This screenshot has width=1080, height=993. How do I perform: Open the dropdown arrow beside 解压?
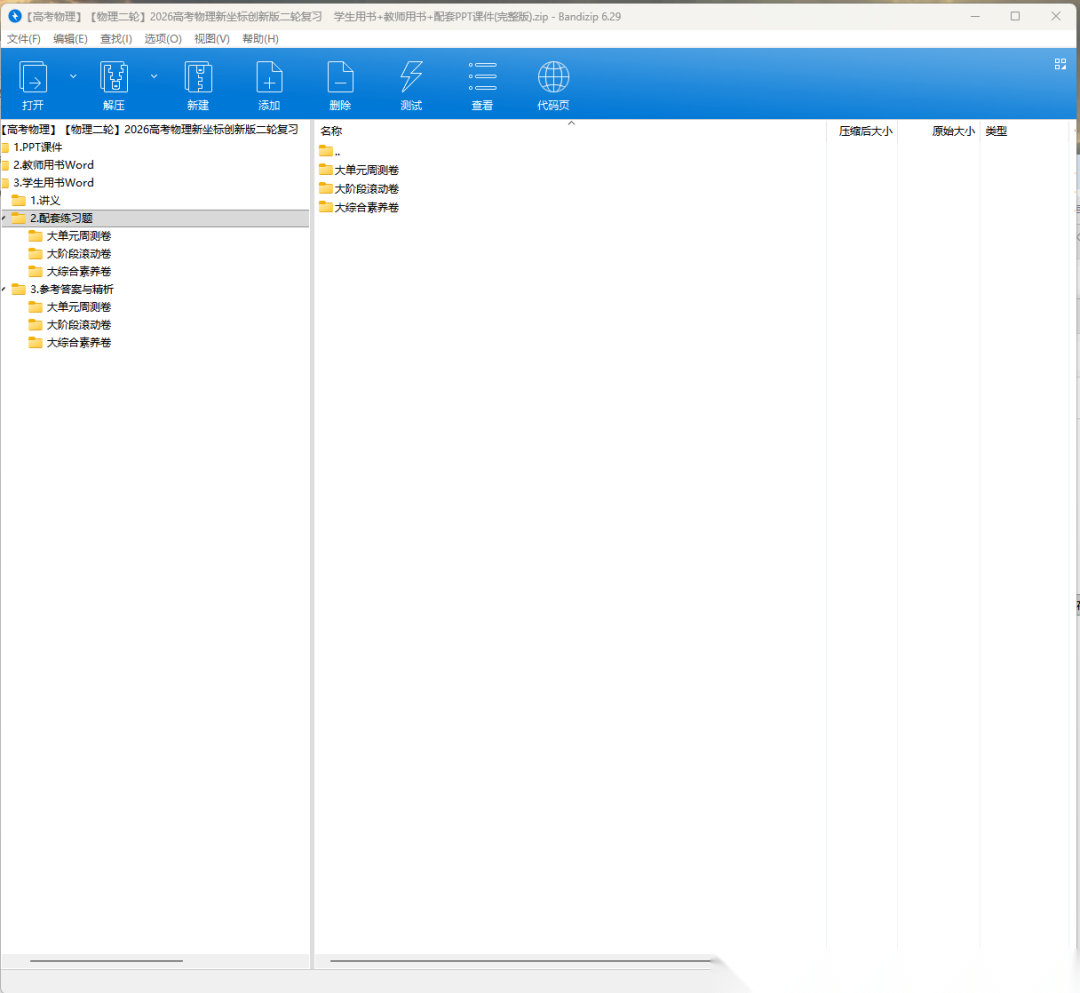click(154, 76)
